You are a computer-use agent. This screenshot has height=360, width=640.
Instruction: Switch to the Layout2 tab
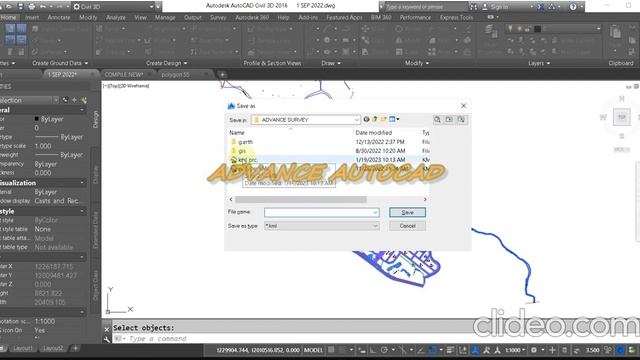[53, 349]
